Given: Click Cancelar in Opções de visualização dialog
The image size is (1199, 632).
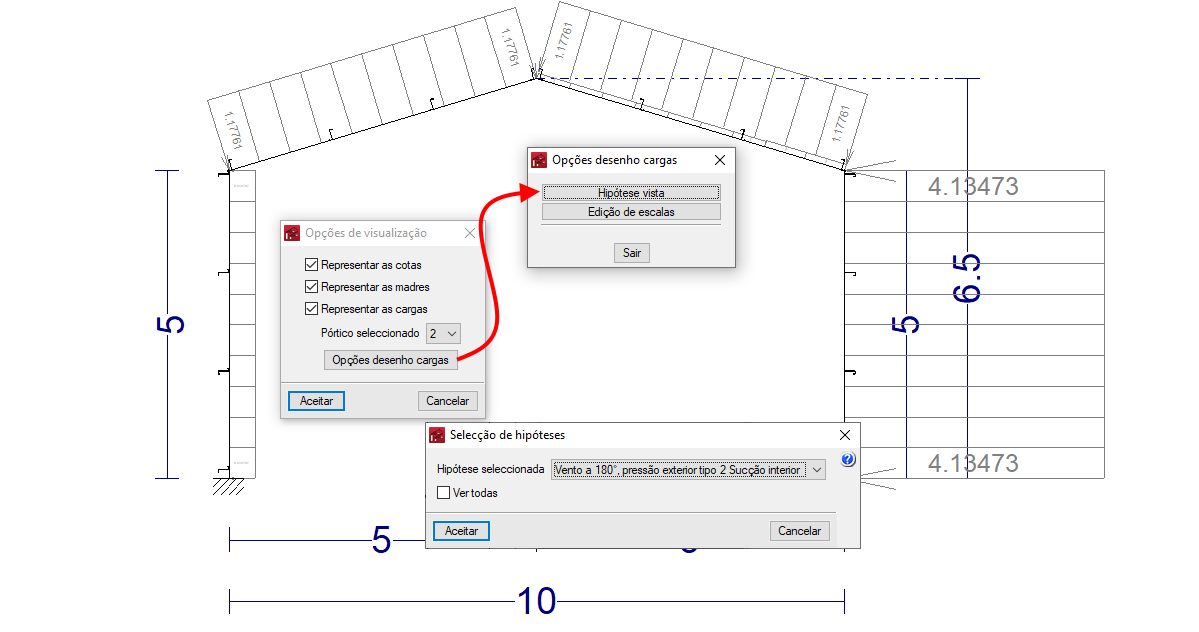Looking at the screenshot, I should [447, 400].
